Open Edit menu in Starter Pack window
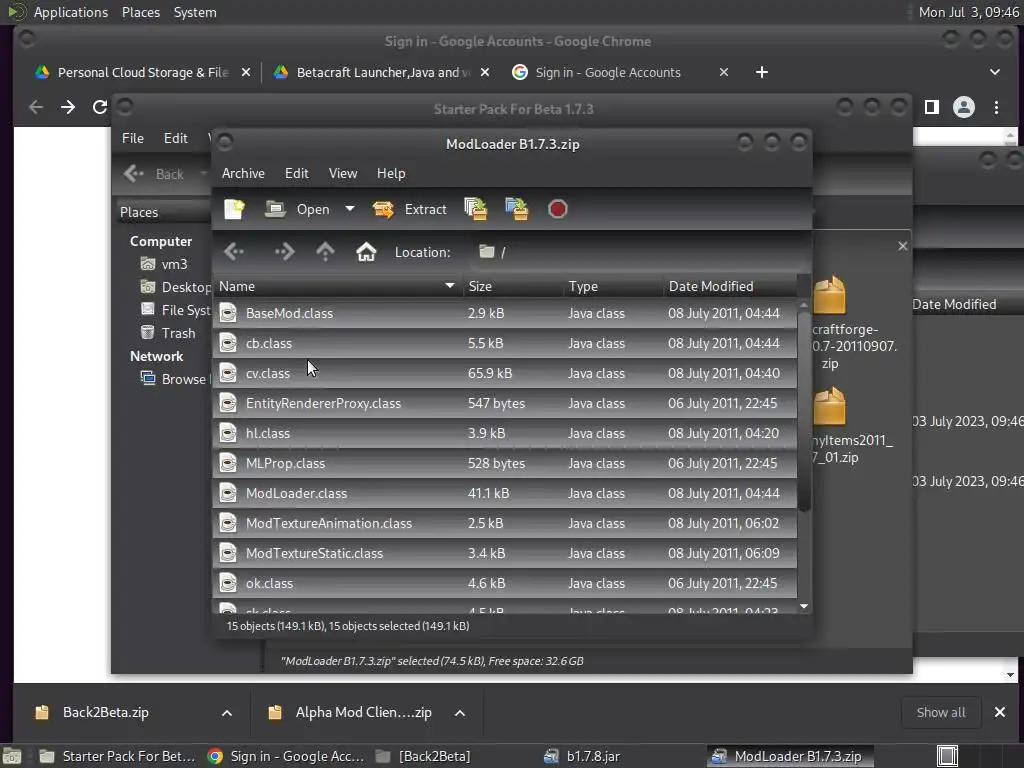The height and width of the screenshot is (768, 1024). [175, 138]
